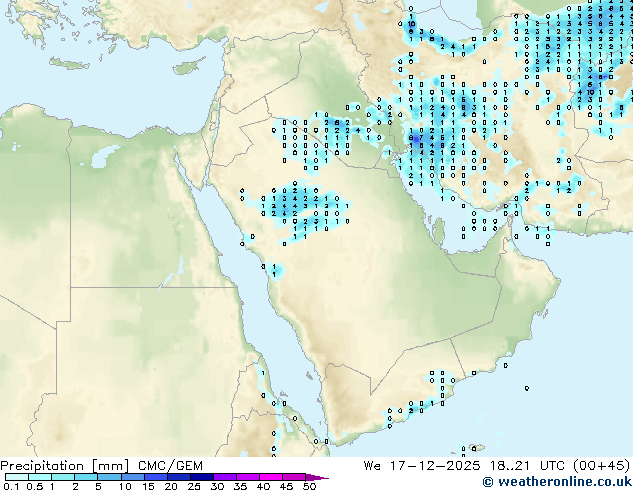Click the purple arrow tip above 50 mm
This screenshot has height=490, width=634.
coord(317,478)
